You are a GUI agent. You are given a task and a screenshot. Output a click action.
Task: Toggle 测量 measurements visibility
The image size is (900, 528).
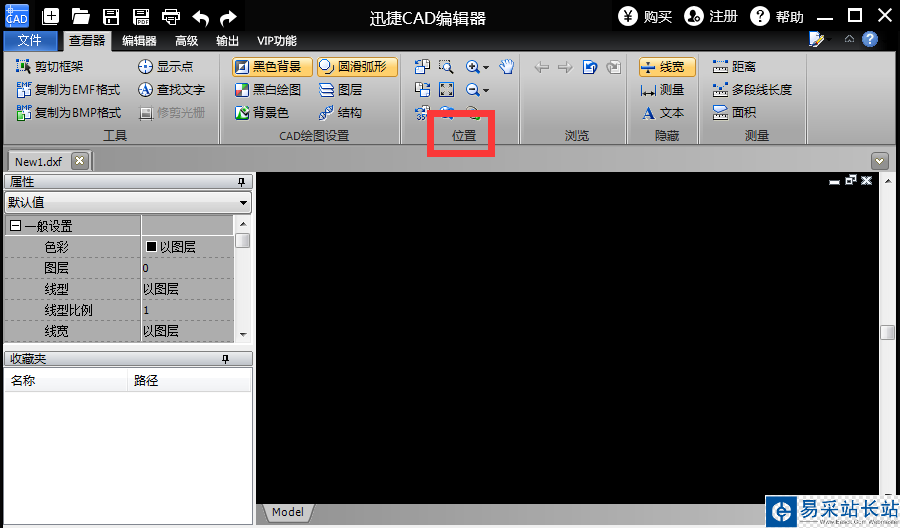point(663,90)
